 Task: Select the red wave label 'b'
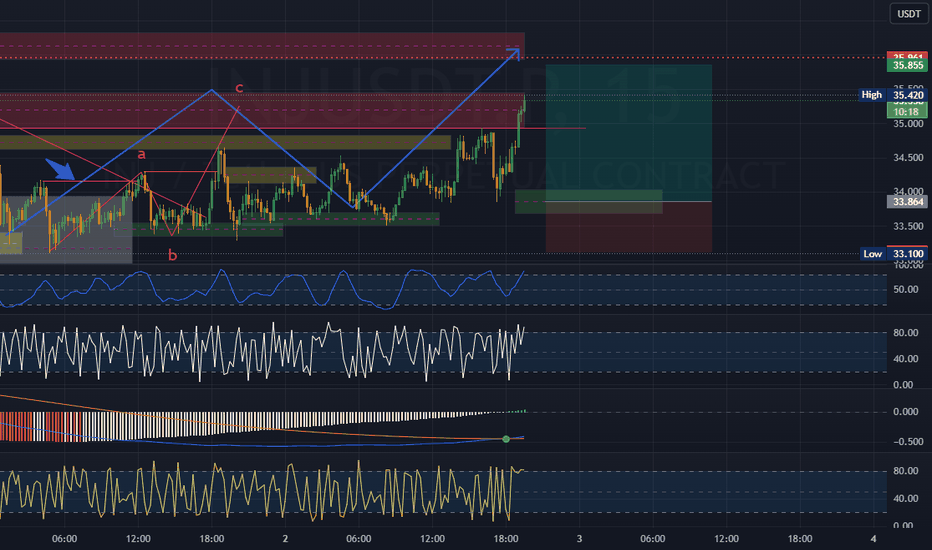coord(172,256)
